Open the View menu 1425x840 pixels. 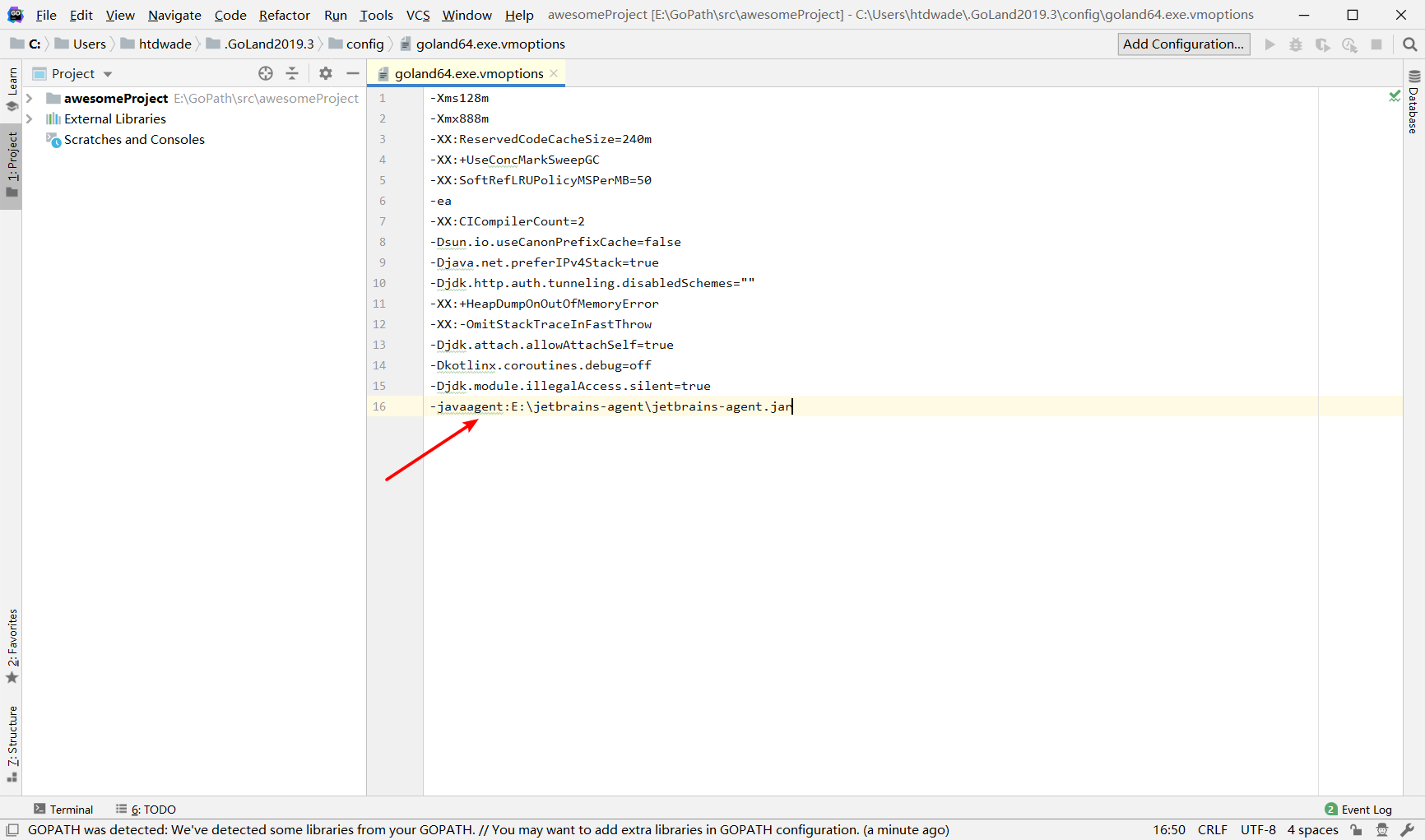tap(120, 15)
